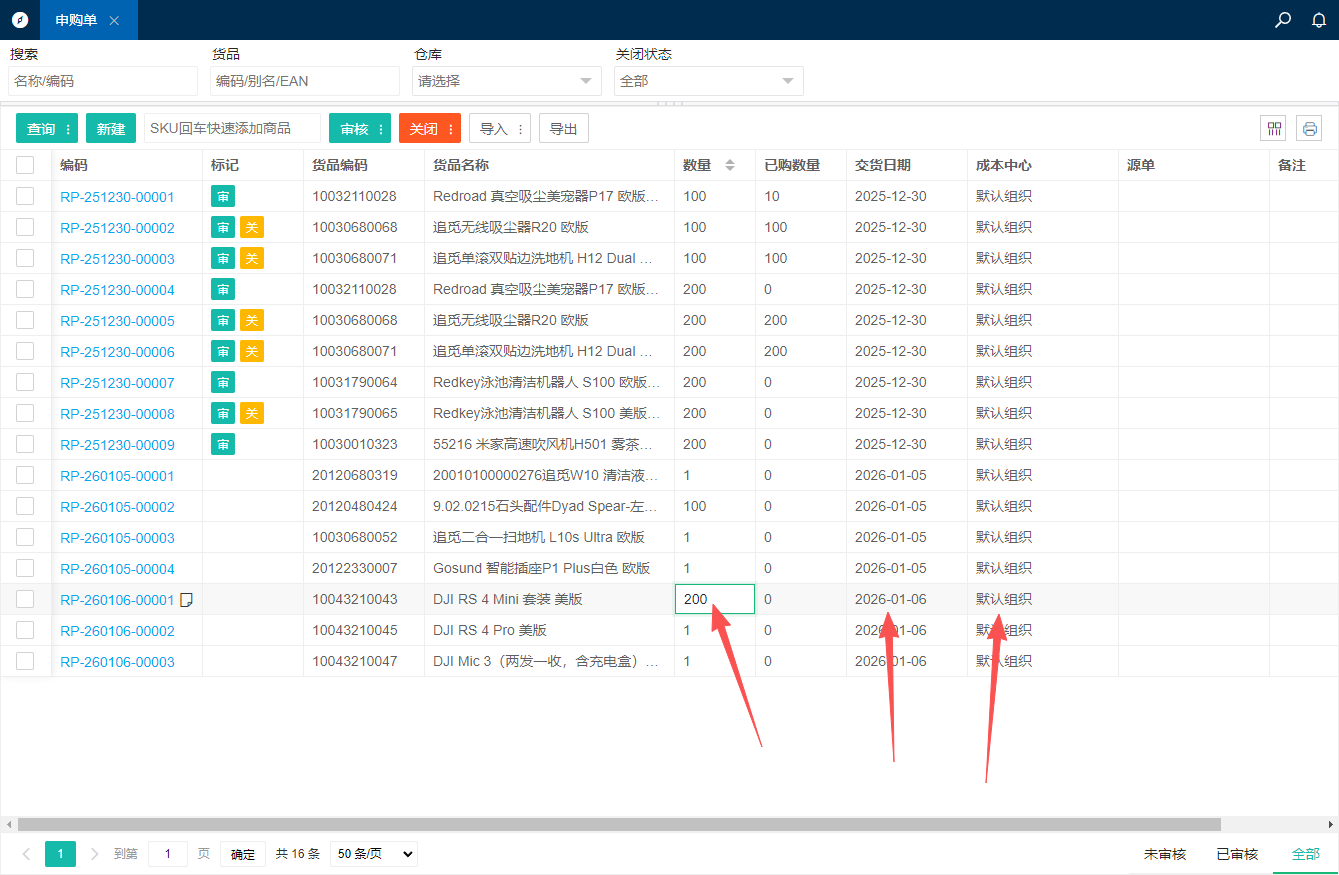
Task: Go to next page arrow
Action: 95,854
